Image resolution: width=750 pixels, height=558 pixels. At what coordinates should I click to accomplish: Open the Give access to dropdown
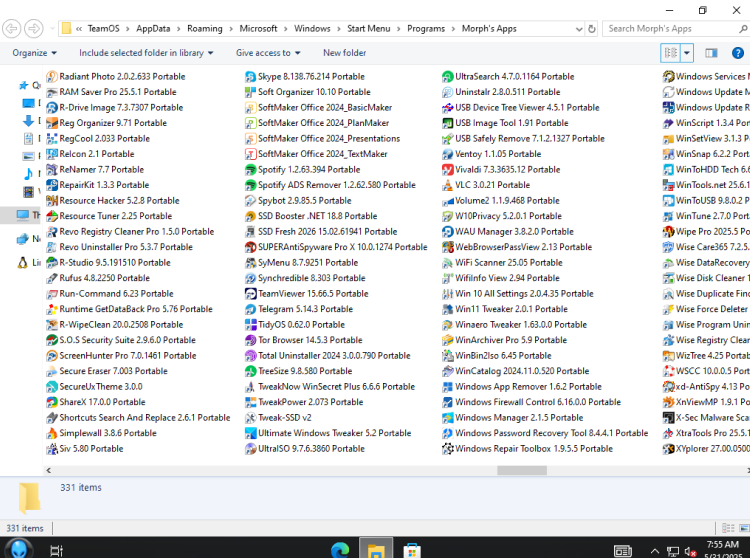[x=268, y=53]
